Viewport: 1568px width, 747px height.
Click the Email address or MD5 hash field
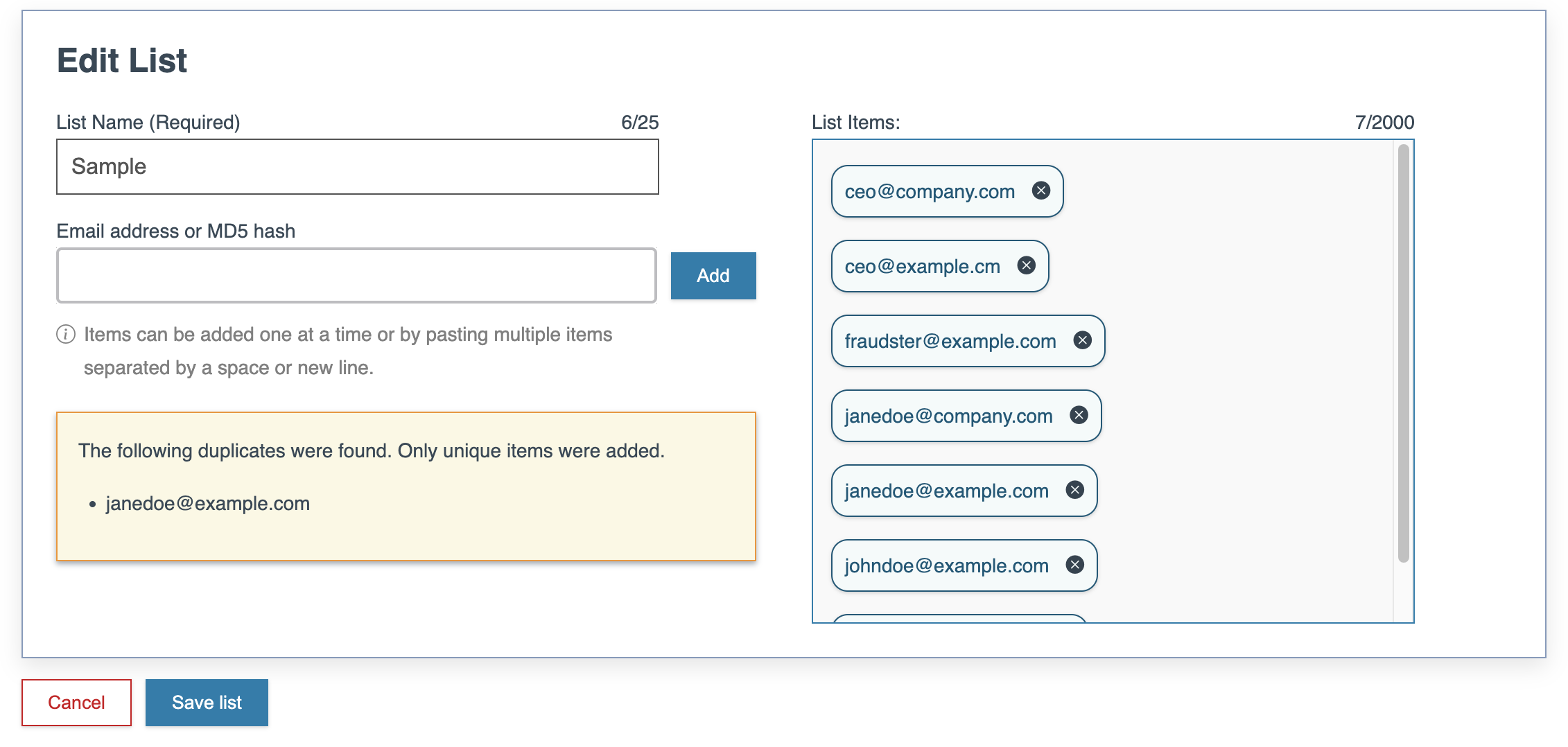(356, 276)
